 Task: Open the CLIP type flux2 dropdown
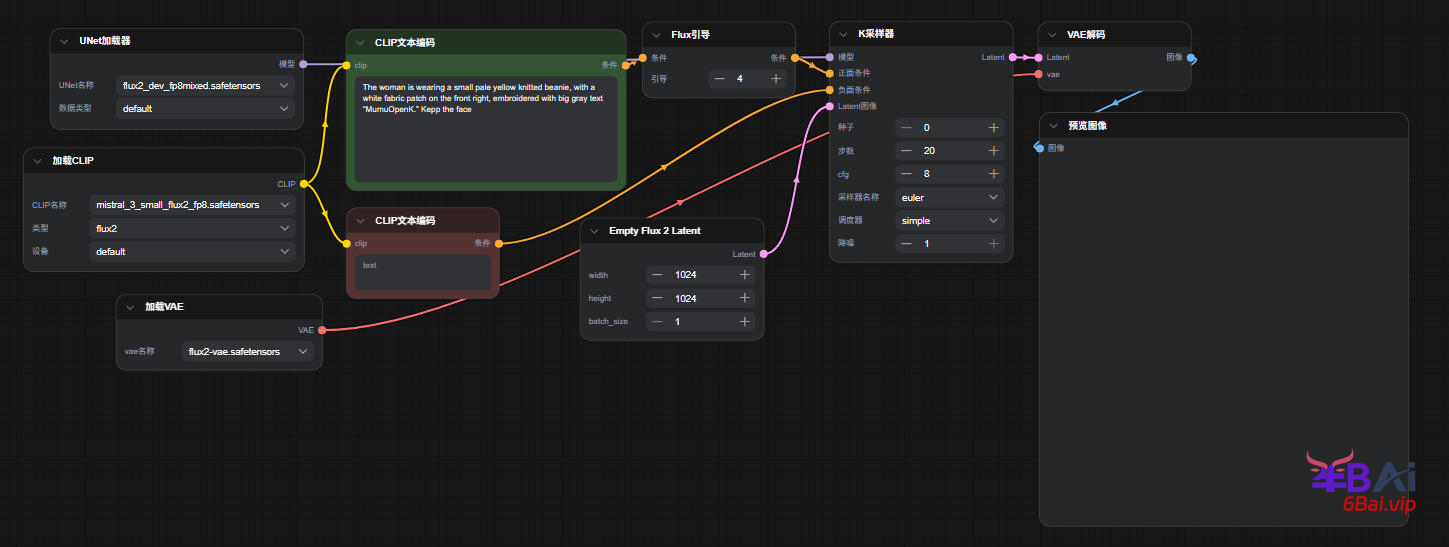[x=192, y=228]
